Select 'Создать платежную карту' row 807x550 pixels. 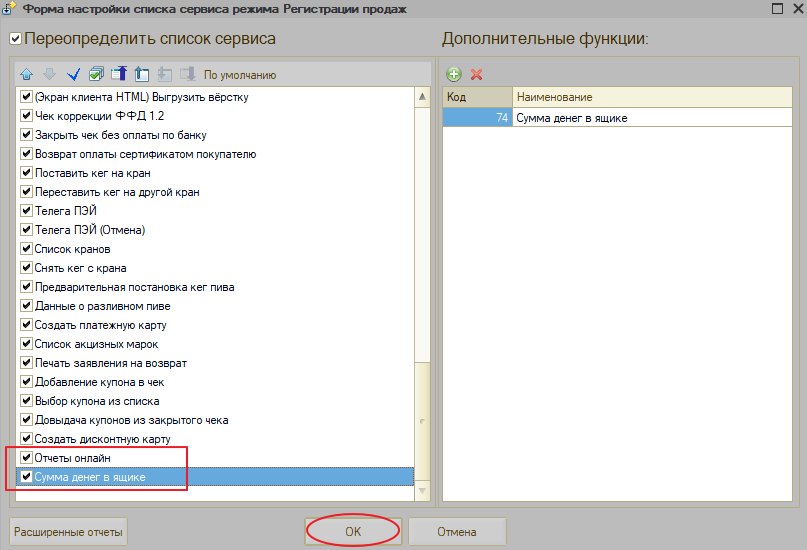(215, 325)
